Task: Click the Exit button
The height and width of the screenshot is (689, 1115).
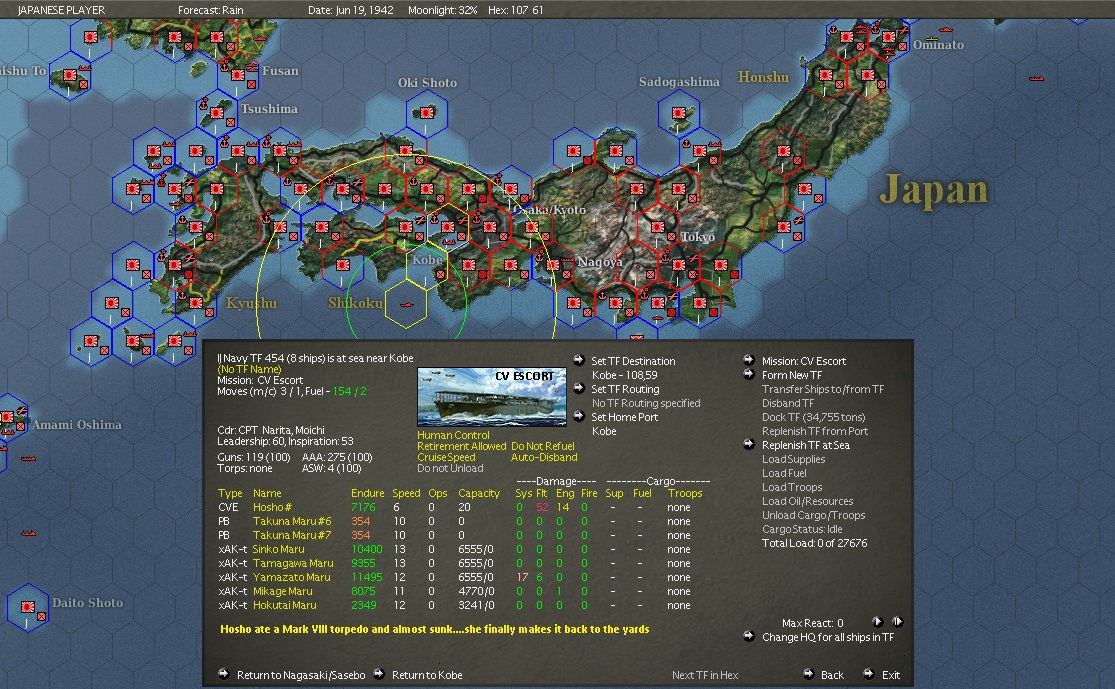Action: pos(890,675)
